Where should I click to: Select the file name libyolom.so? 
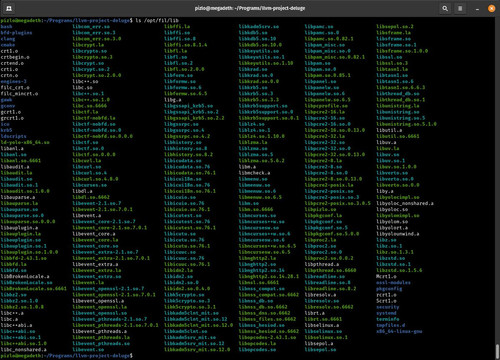tap(392, 222)
